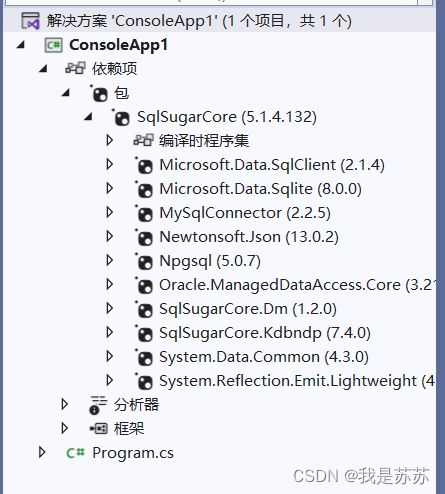The image size is (445, 494).
Task: Expand MySqlConnector (2.2.5) node
Action: click(x=109, y=212)
